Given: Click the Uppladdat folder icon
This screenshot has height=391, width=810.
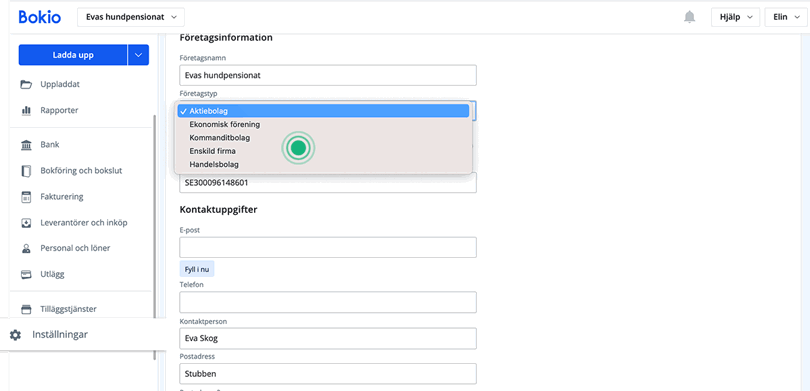Looking at the screenshot, I should 26,84.
